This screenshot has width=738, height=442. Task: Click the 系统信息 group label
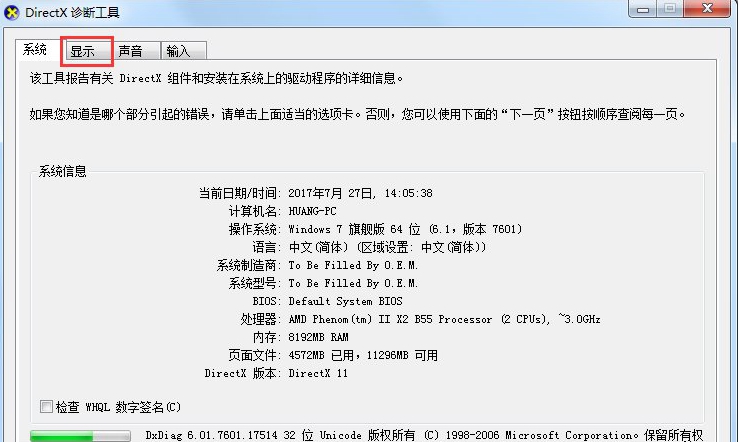[x=63, y=171]
